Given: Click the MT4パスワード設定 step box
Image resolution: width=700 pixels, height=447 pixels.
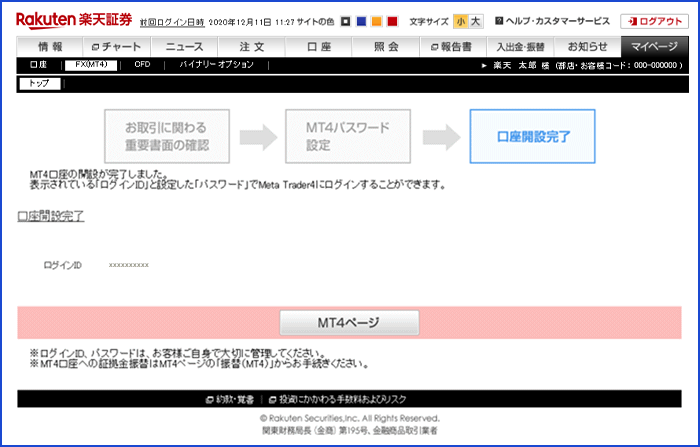Looking at the screenshot, I should (x=348, y=136).
